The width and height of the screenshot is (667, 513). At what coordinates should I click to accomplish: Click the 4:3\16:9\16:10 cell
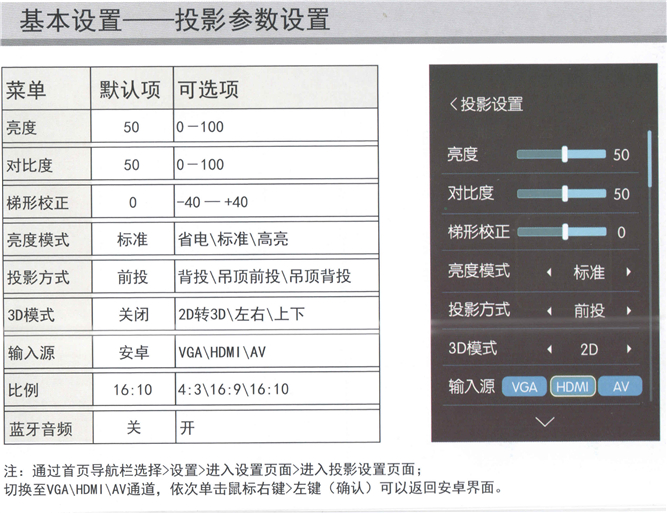point(277,389)
